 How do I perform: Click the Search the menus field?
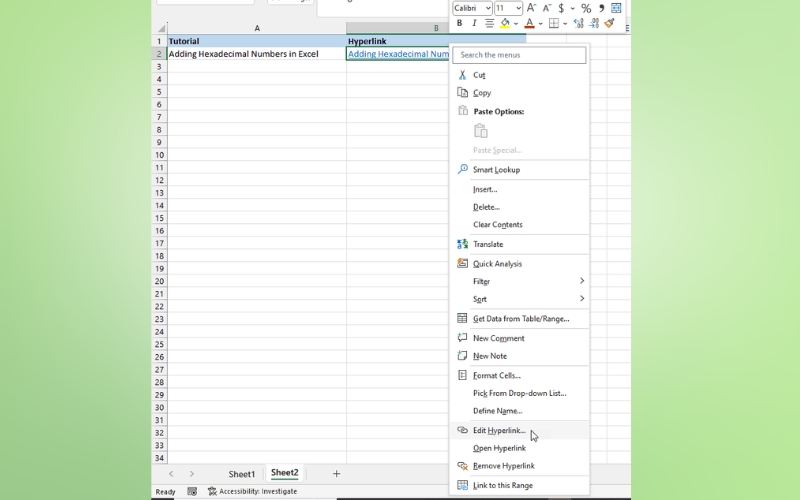pyautogui.click(x=520, y=55)
